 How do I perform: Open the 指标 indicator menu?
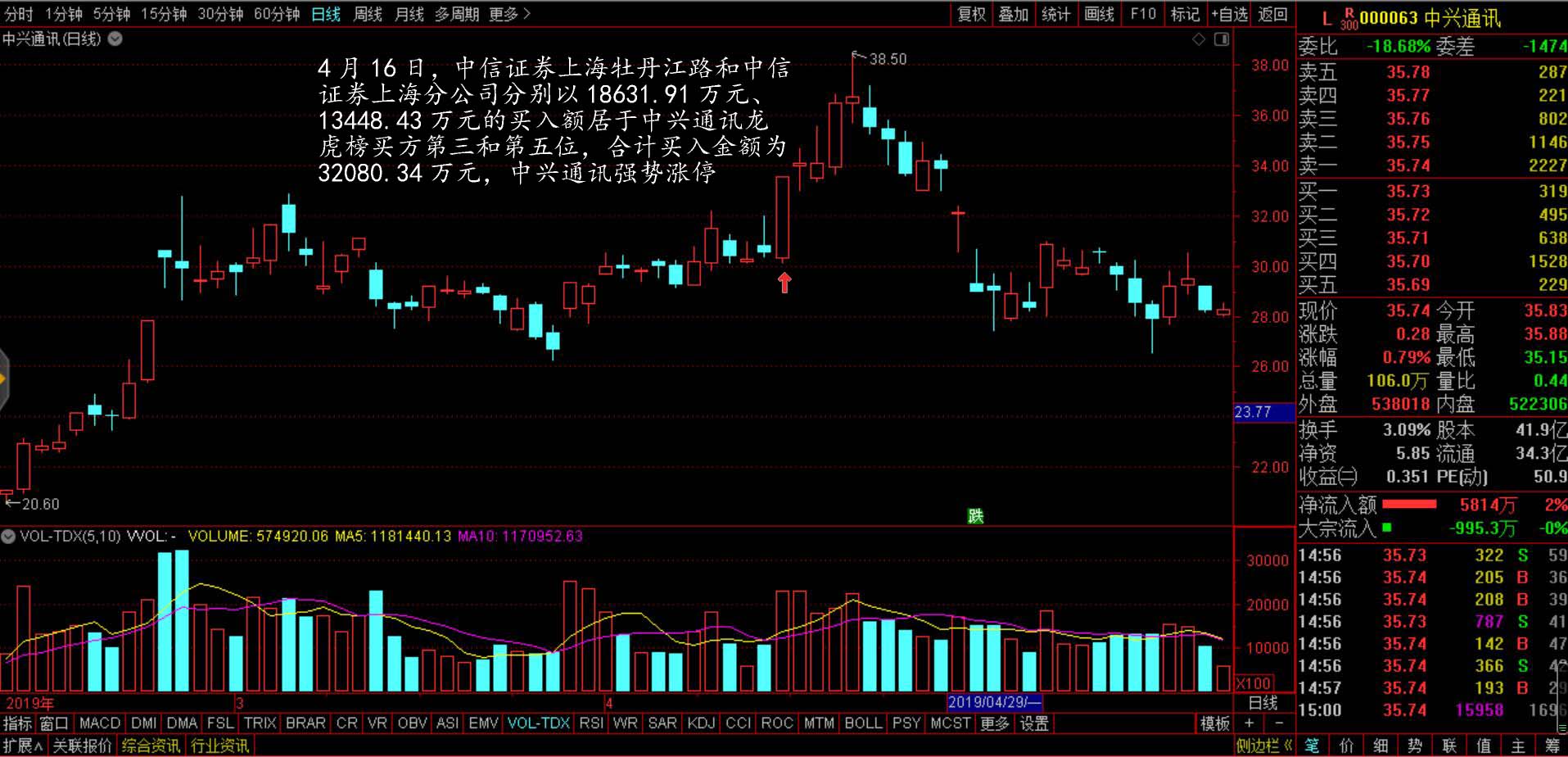tap(17, 723)
